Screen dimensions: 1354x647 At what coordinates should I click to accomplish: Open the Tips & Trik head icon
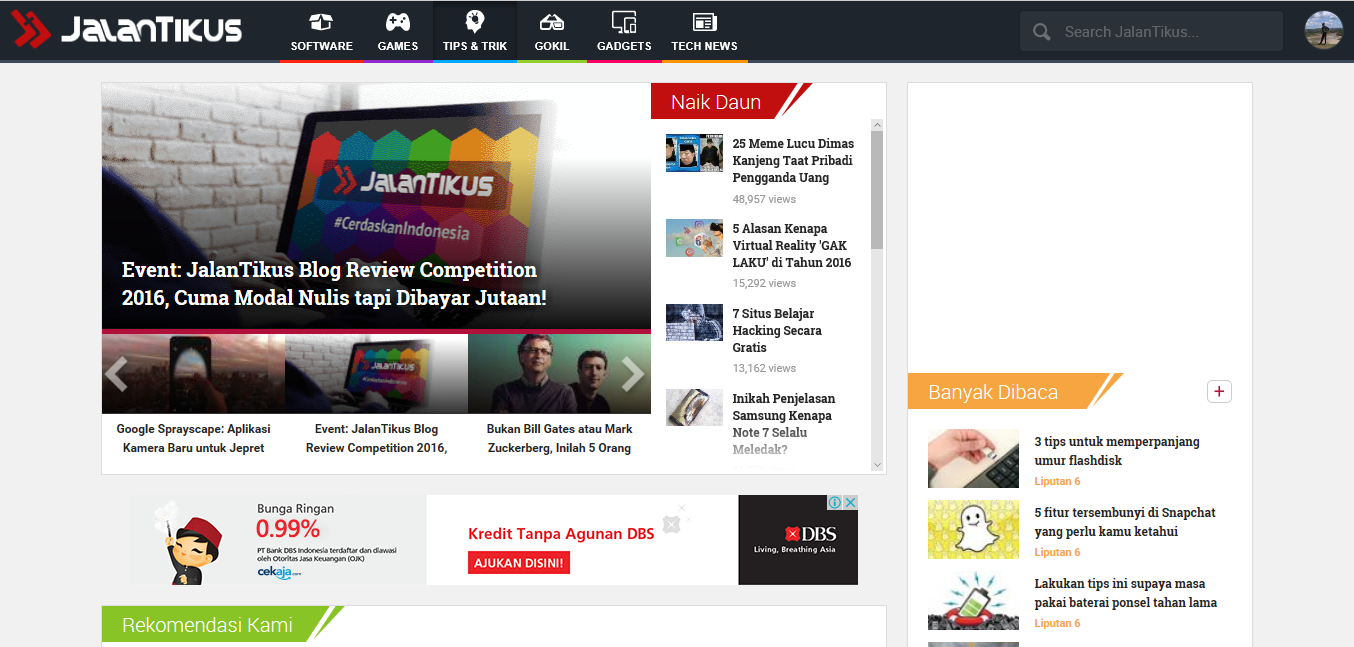point(475,22)
